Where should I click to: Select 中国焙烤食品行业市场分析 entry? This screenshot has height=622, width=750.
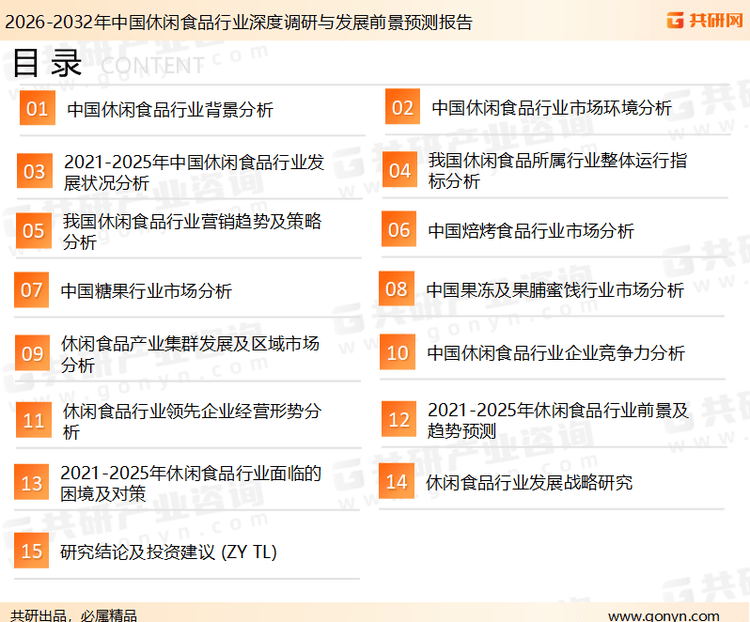pyautogui.click(x=531, y=231)
